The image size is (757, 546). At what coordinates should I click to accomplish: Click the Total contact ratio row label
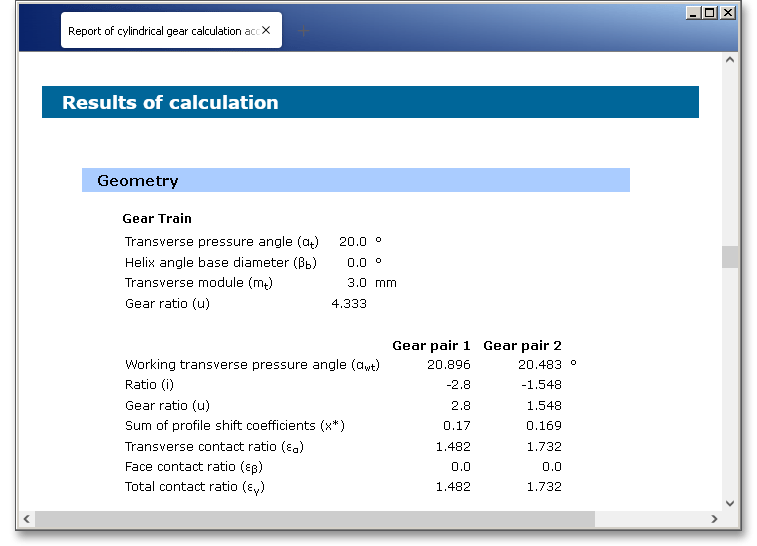click(x=195, y=487)
